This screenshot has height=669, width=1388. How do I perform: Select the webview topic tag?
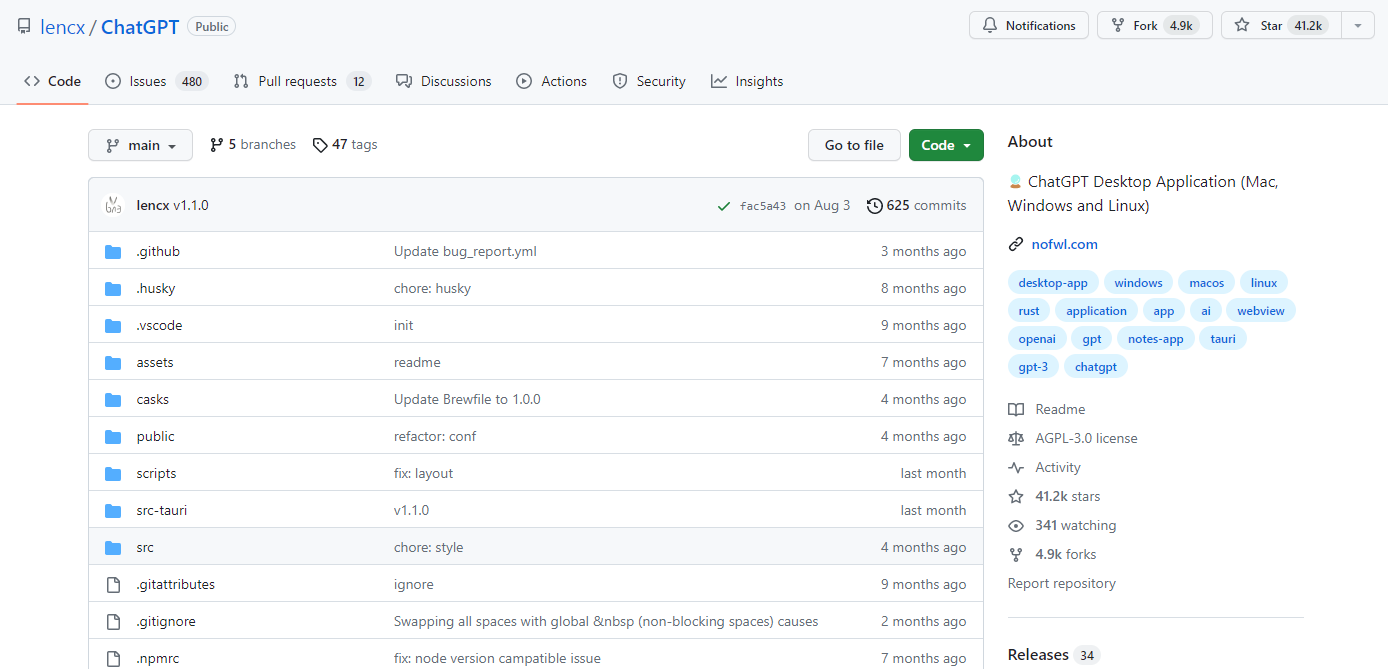[1260, 311]
